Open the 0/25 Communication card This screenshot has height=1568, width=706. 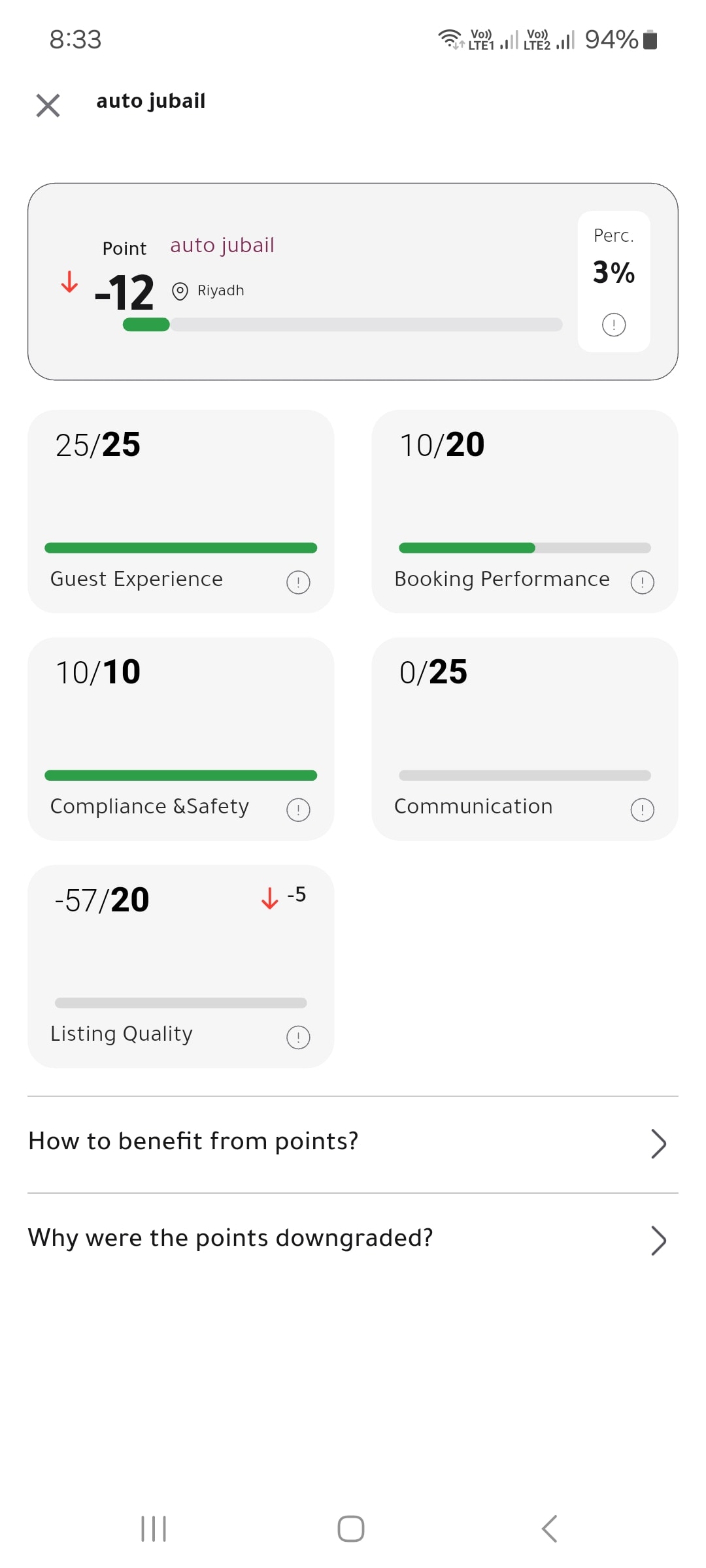pyautogui.click(x=525, y=739)
